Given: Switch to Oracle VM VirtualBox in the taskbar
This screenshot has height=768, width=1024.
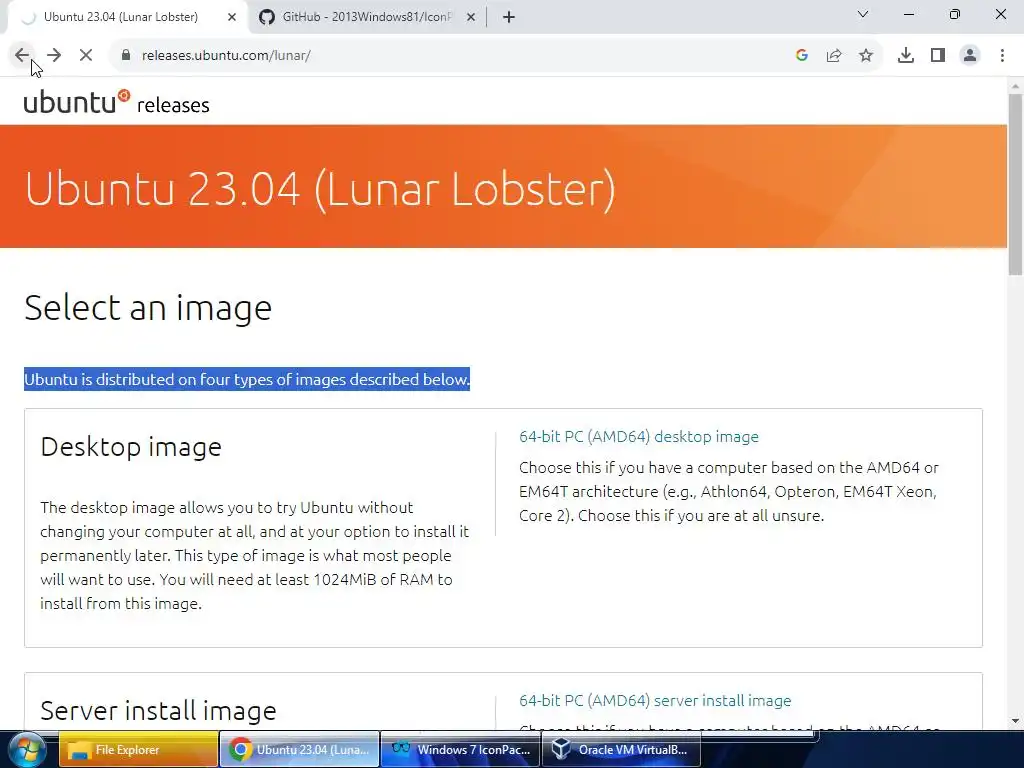Looking at the screenshot, I should click(x=621, y=749).
